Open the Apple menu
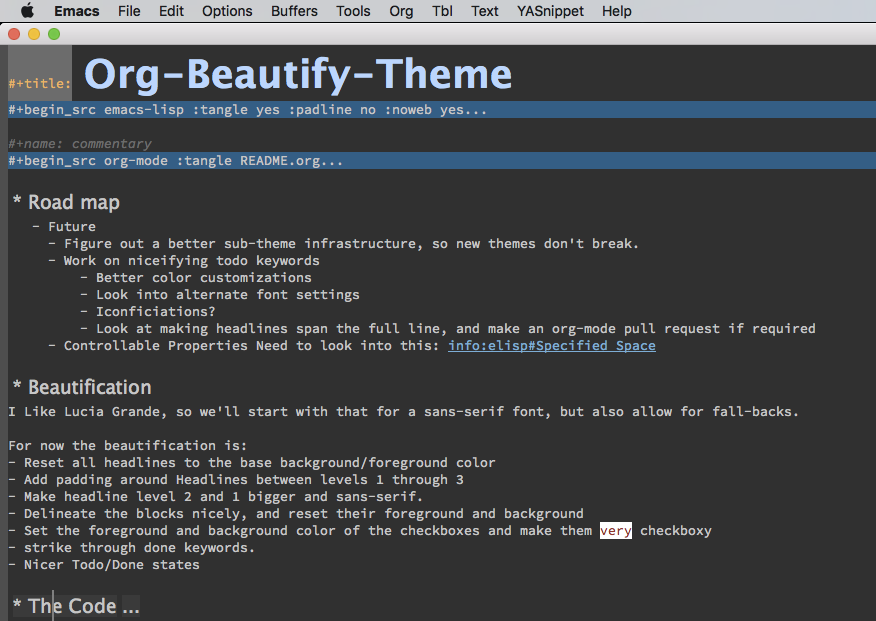This screenshot has width=876, height=621. 27,11
